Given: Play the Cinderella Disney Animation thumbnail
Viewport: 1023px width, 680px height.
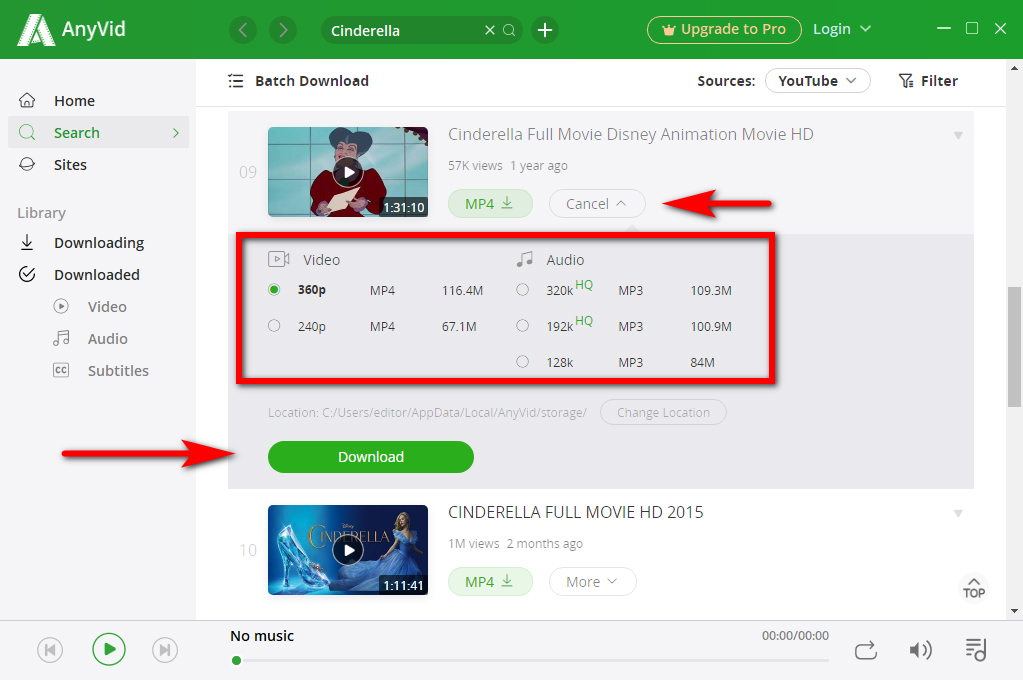Looking at the screenshot, I should [348, 172].
